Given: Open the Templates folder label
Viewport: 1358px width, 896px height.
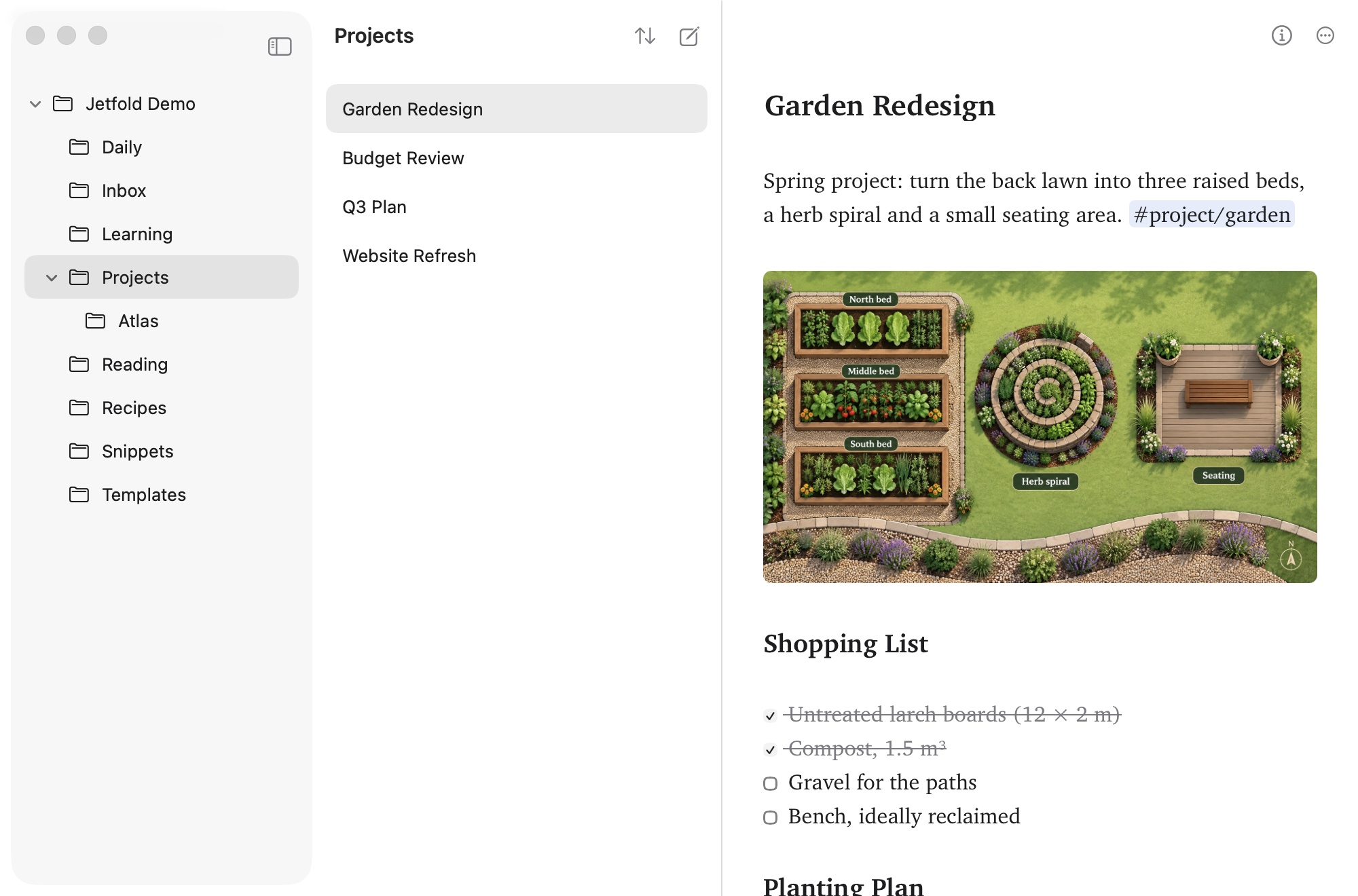Looking at the screenshot, I should [144, 494].
